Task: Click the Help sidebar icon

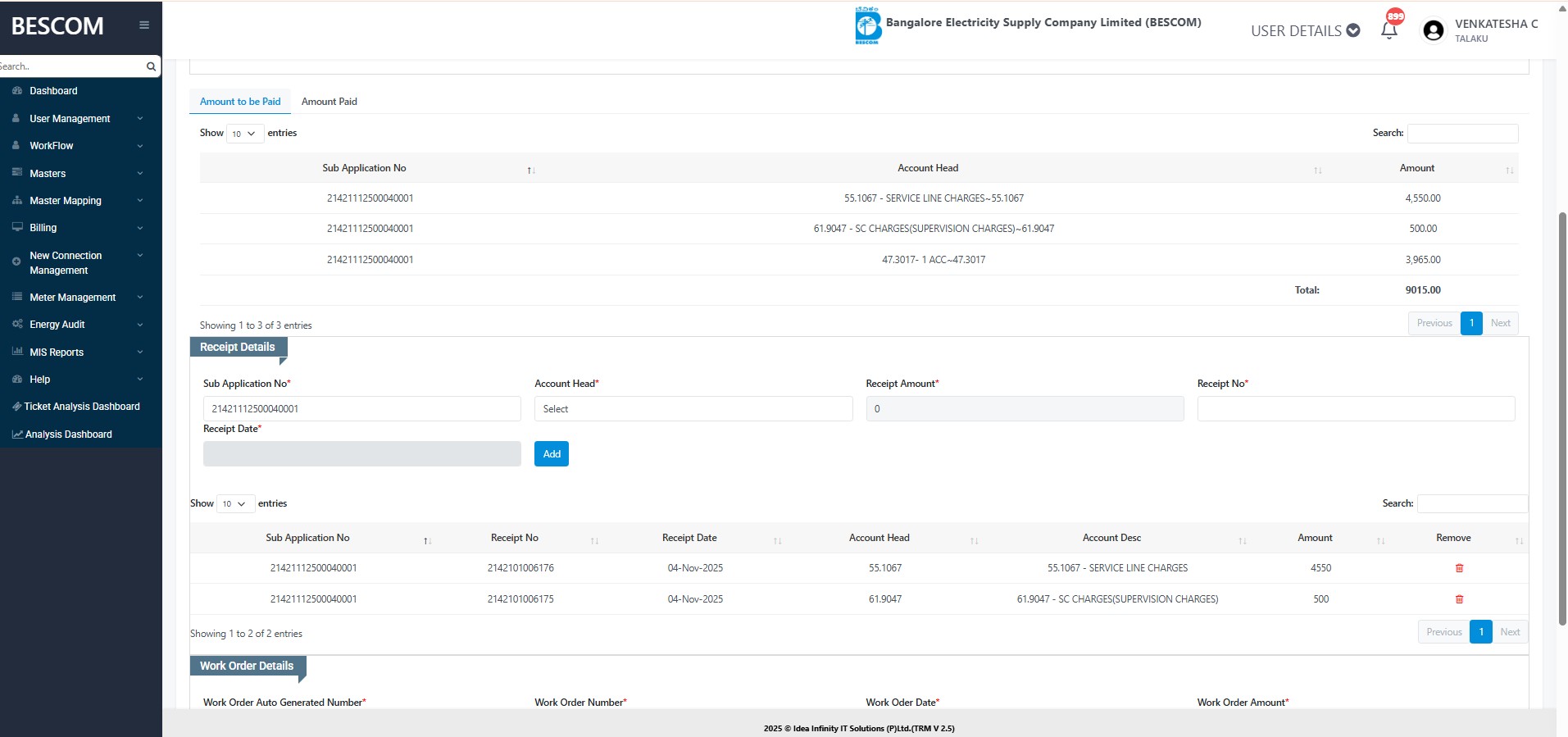Action: coord(16,379)
